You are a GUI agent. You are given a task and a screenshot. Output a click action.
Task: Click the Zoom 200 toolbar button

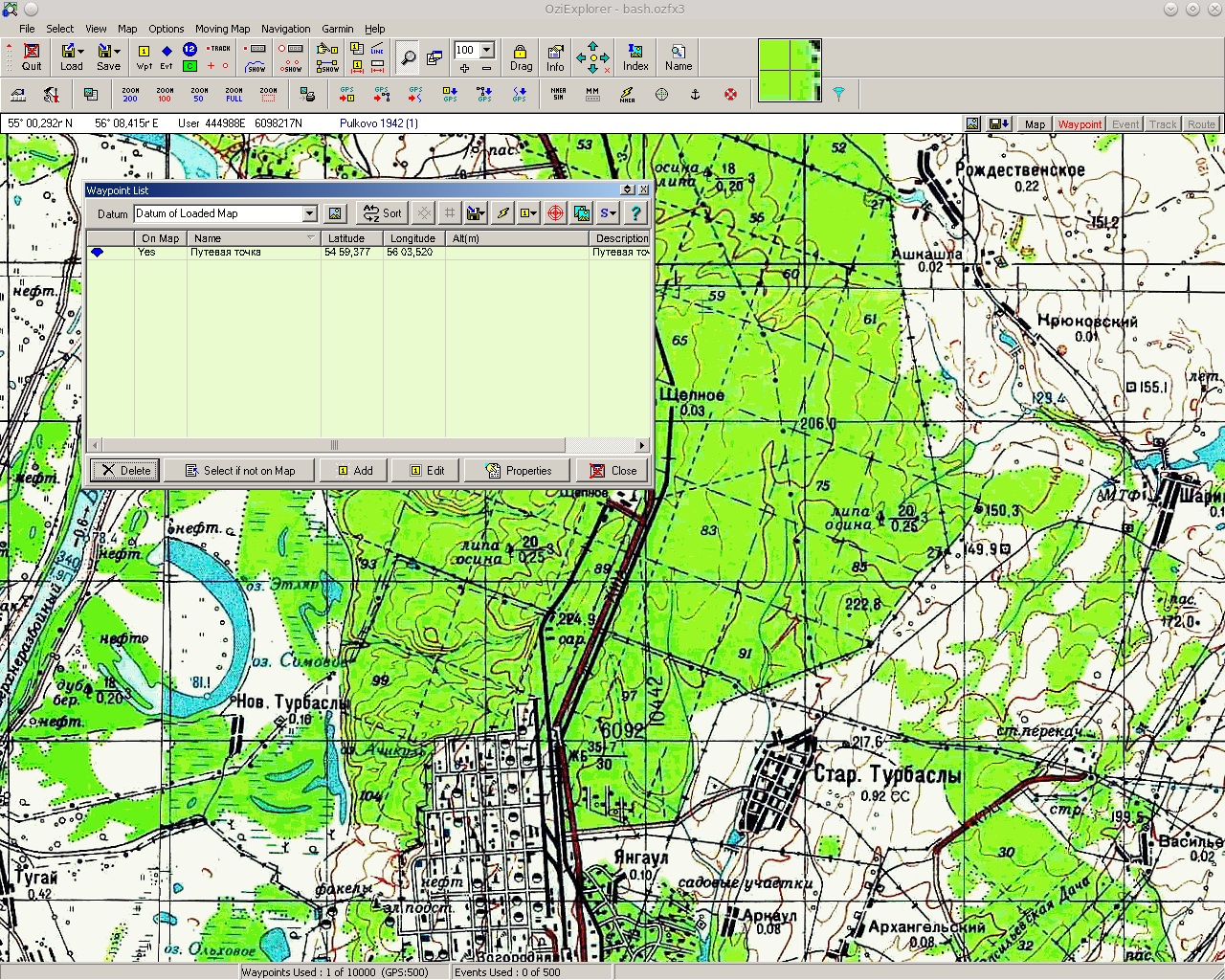(x=130, y=94)
